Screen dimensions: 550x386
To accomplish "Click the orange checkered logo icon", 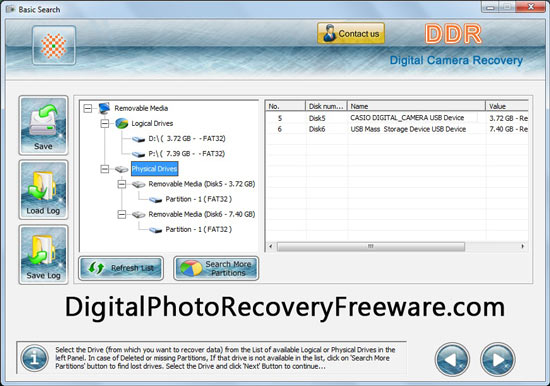I will (54, 45).
